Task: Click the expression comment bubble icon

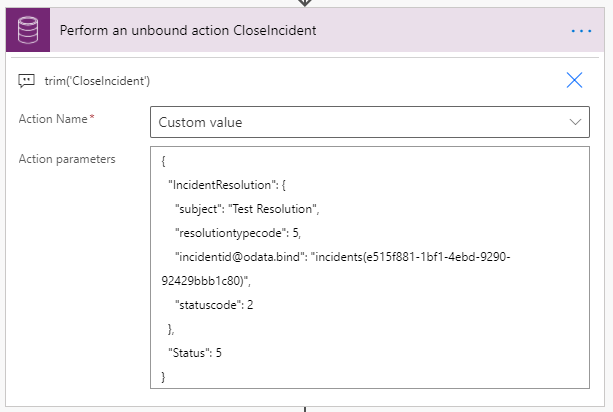Action: click(27, 81)
